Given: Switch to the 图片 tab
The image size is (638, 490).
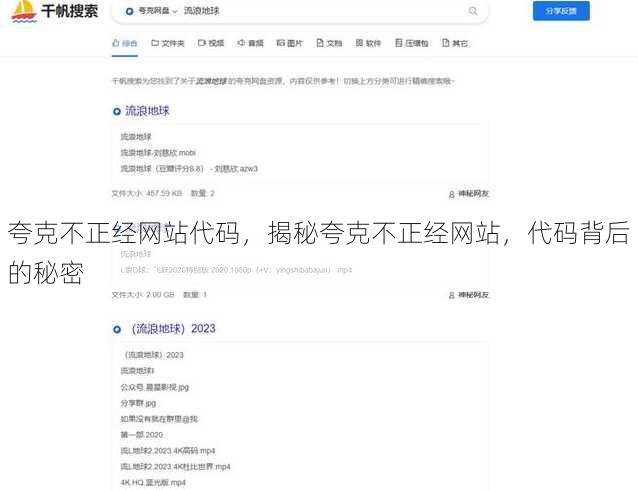Looking at the screenshot, I should tap(289, 43).
